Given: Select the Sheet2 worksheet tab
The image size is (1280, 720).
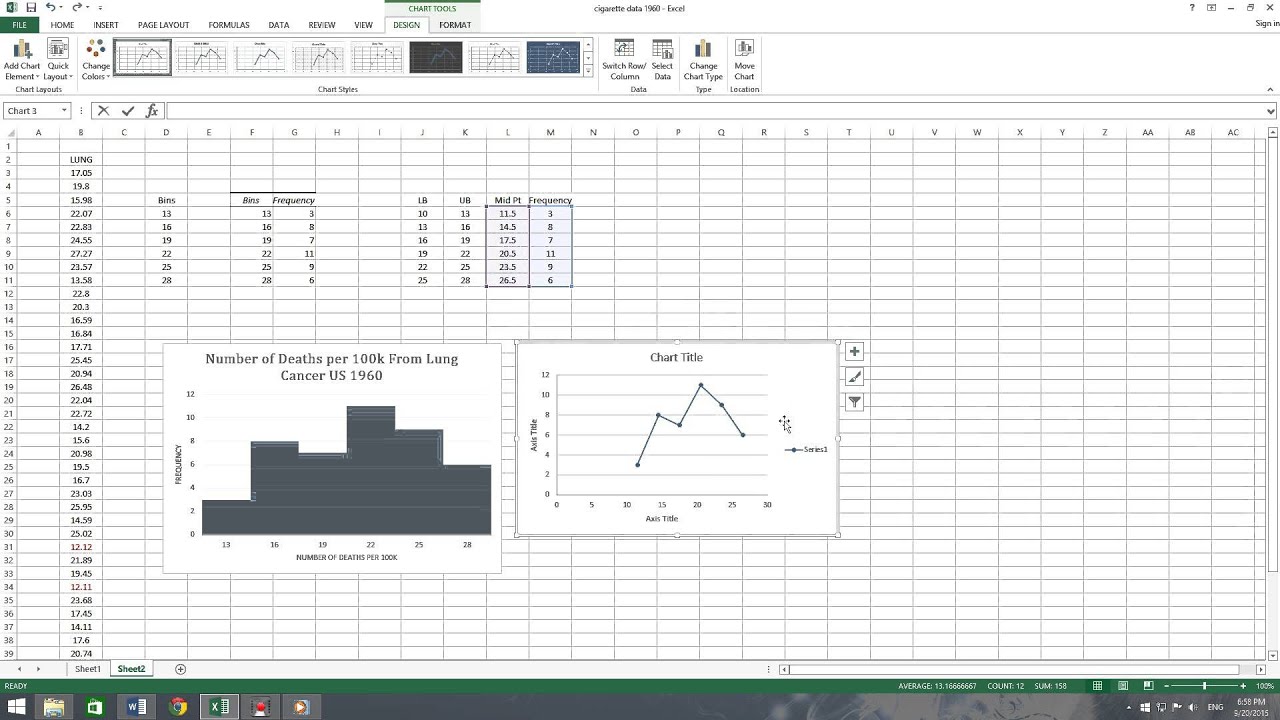Looking at the screenshot, I should [131, 669].
